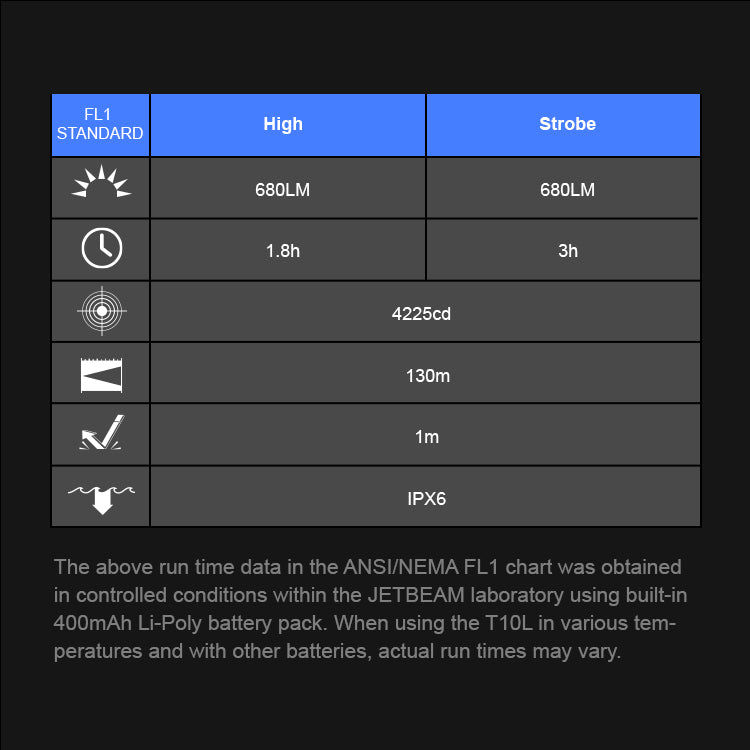Click the IPX6 water rating value
The height and width of the screenshot is (750, 750).
pyautogui.click(x=427, y=498)
